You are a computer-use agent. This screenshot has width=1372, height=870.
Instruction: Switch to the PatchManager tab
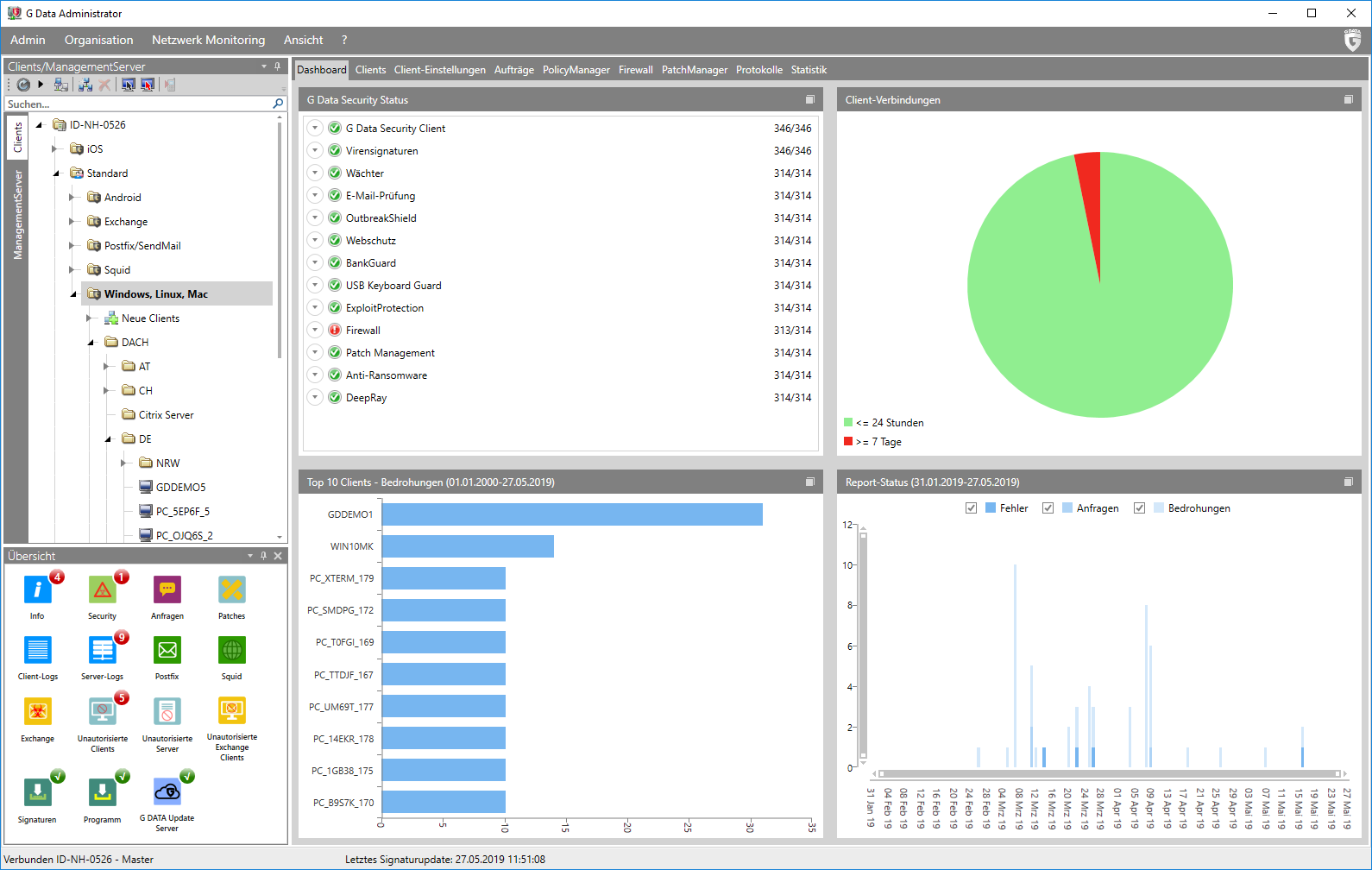click(x=695, y=70)
